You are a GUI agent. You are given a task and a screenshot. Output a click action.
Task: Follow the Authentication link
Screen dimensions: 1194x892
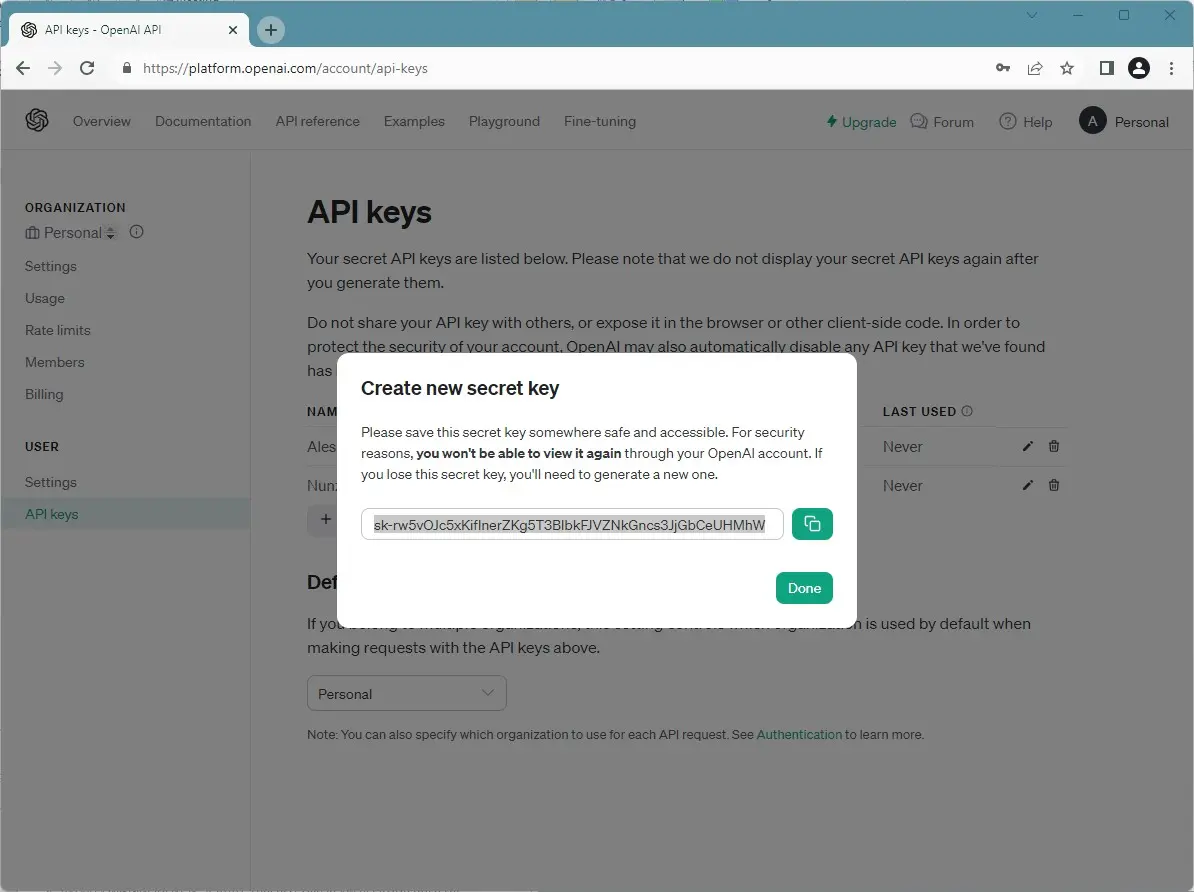(799, 734)
